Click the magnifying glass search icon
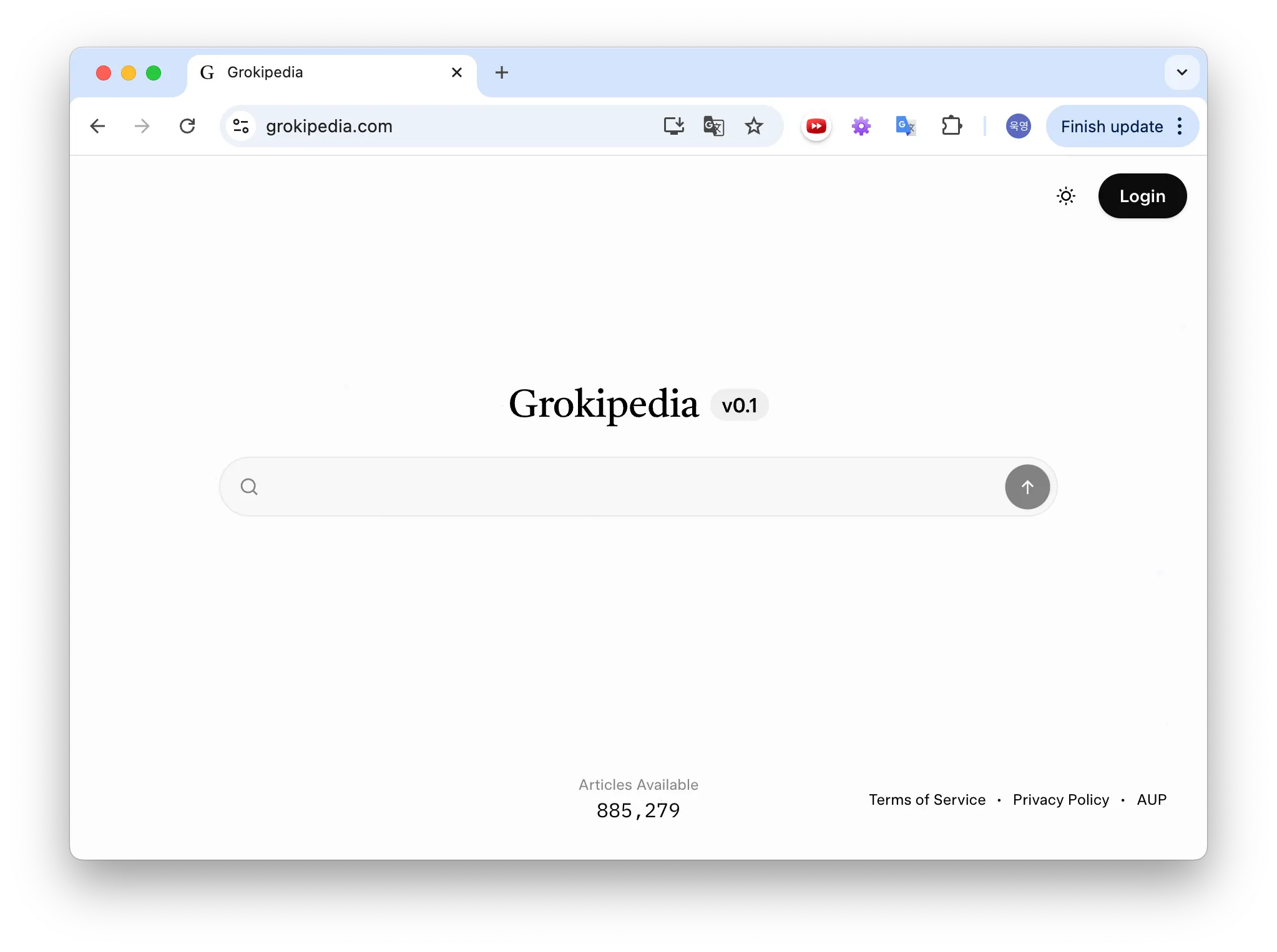 tap(249, 487)
